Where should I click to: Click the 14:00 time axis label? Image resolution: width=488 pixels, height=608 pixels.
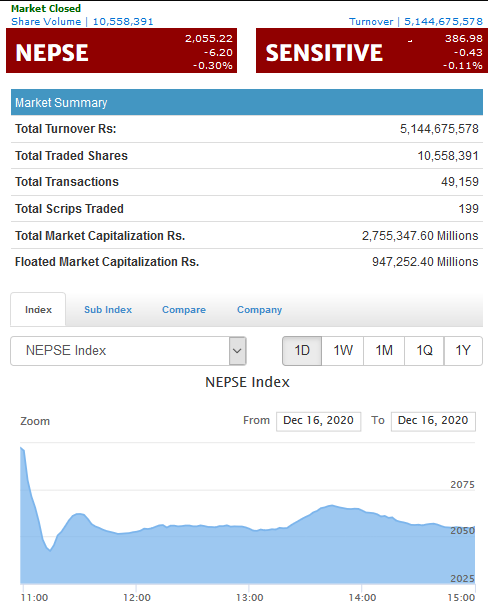coord(362,598)
